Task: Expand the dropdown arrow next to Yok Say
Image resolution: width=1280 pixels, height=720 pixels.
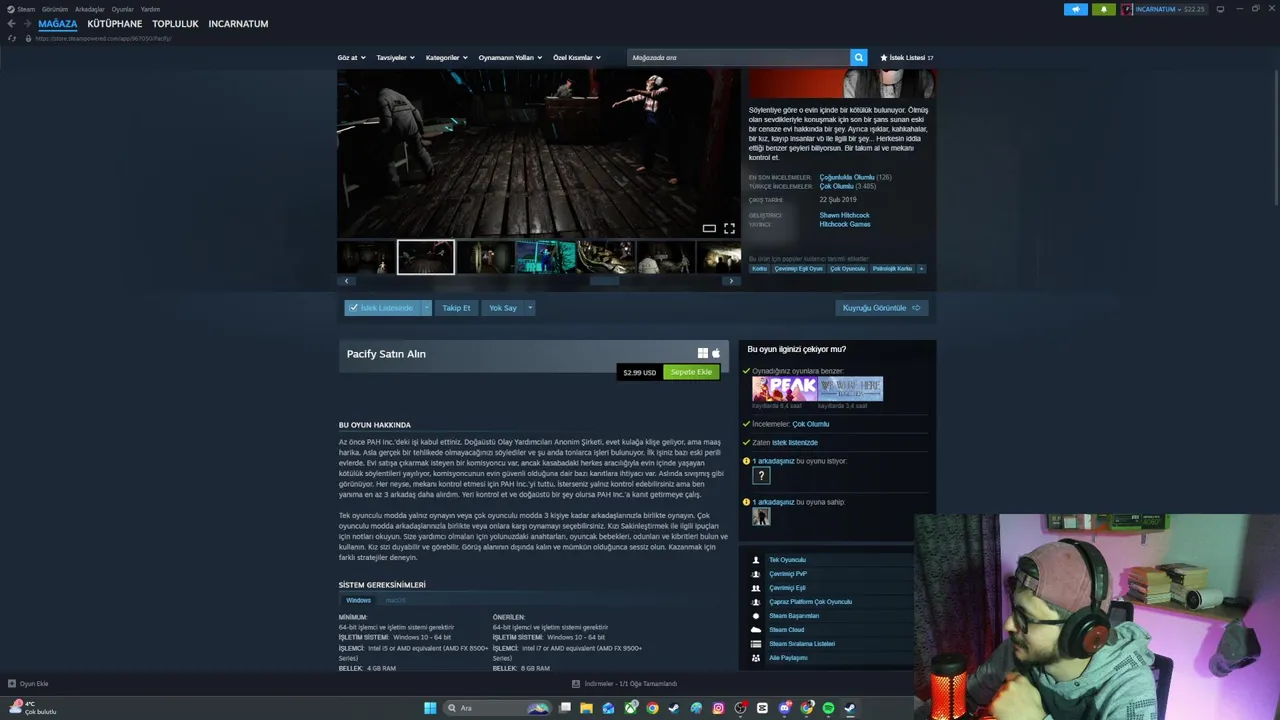Action: click(x=530, y=308)
